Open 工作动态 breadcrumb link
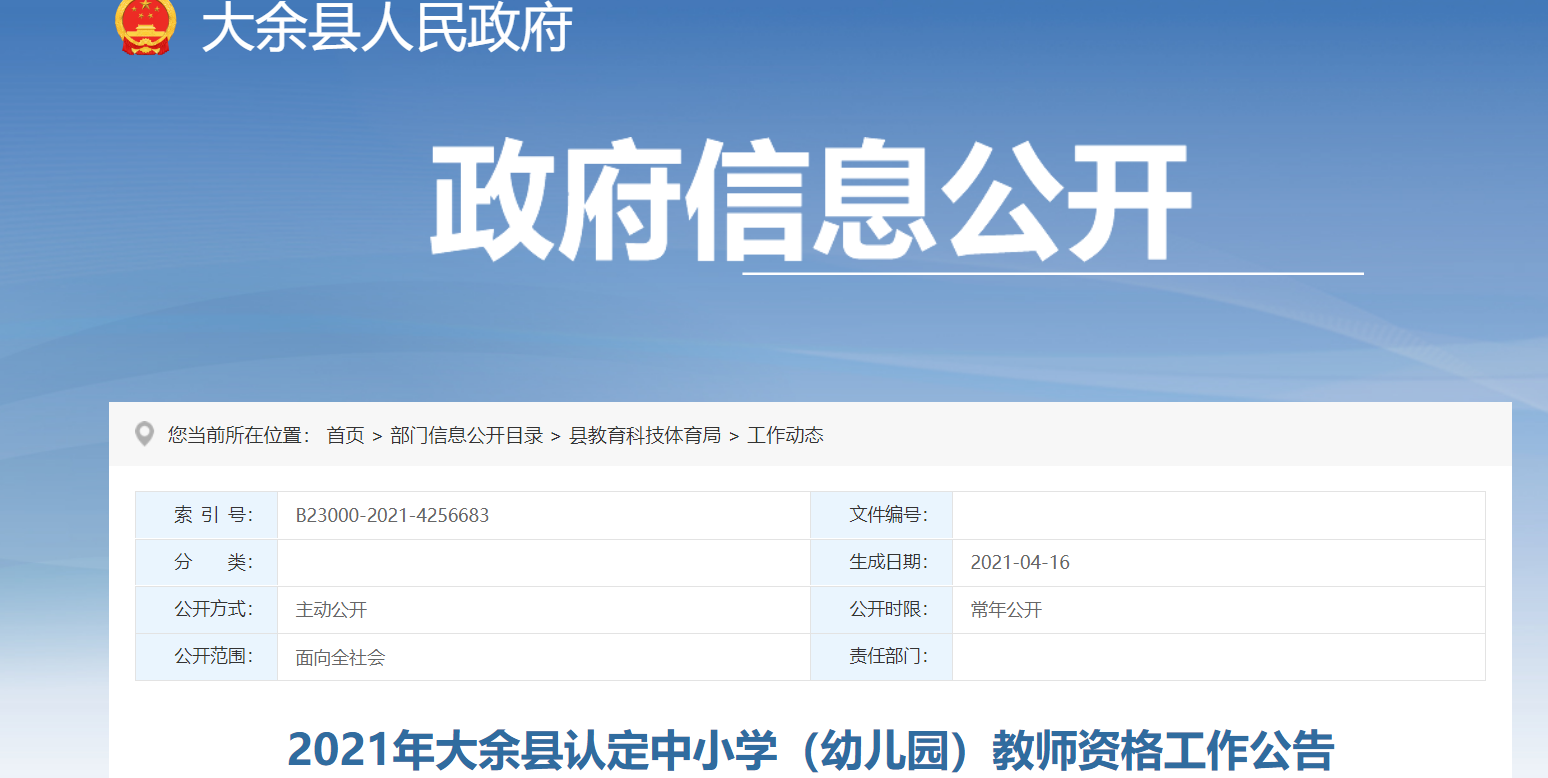Image resolution: width=1548 pixels, height=778 pixels. click(x=785, y=435)
